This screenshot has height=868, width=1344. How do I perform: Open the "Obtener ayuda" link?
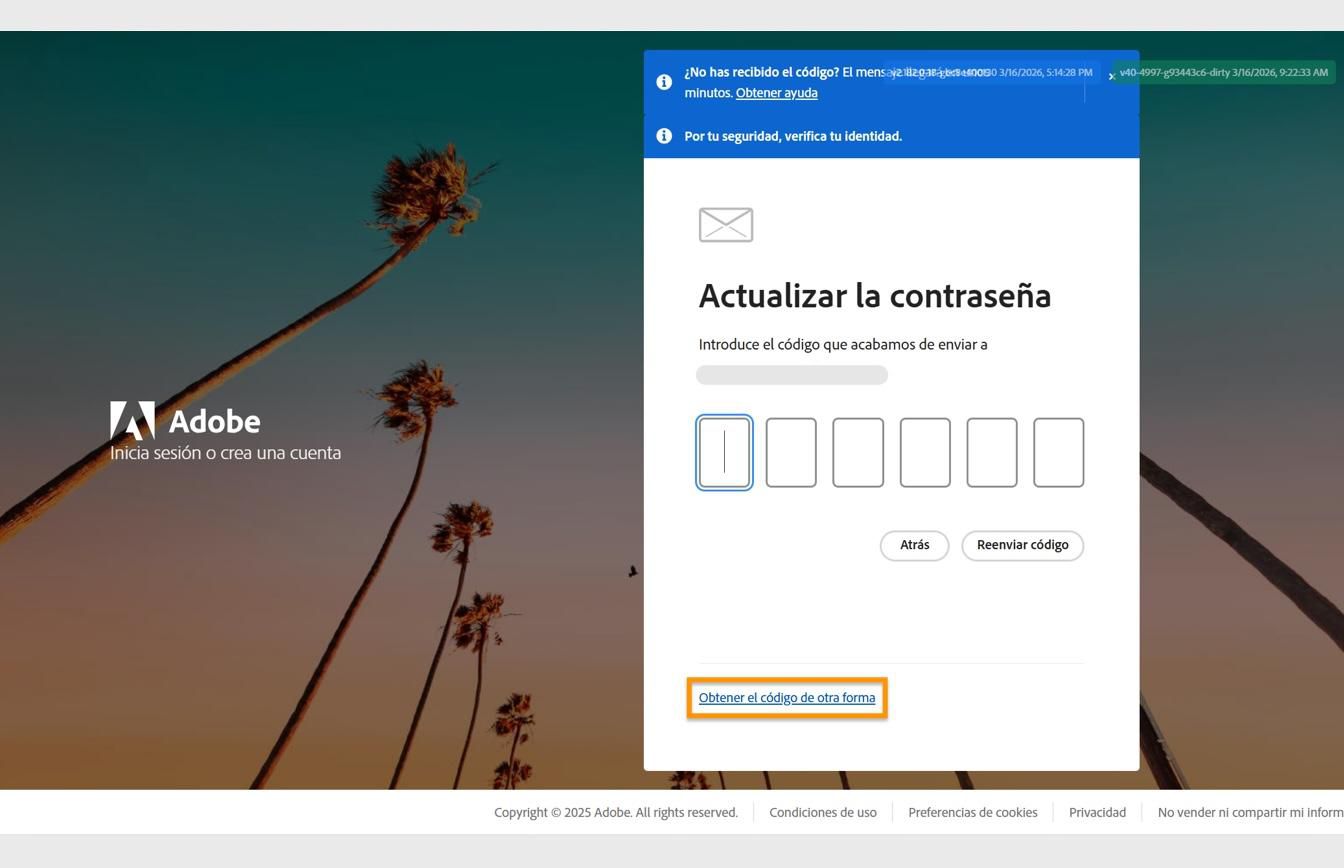(776, 92)
